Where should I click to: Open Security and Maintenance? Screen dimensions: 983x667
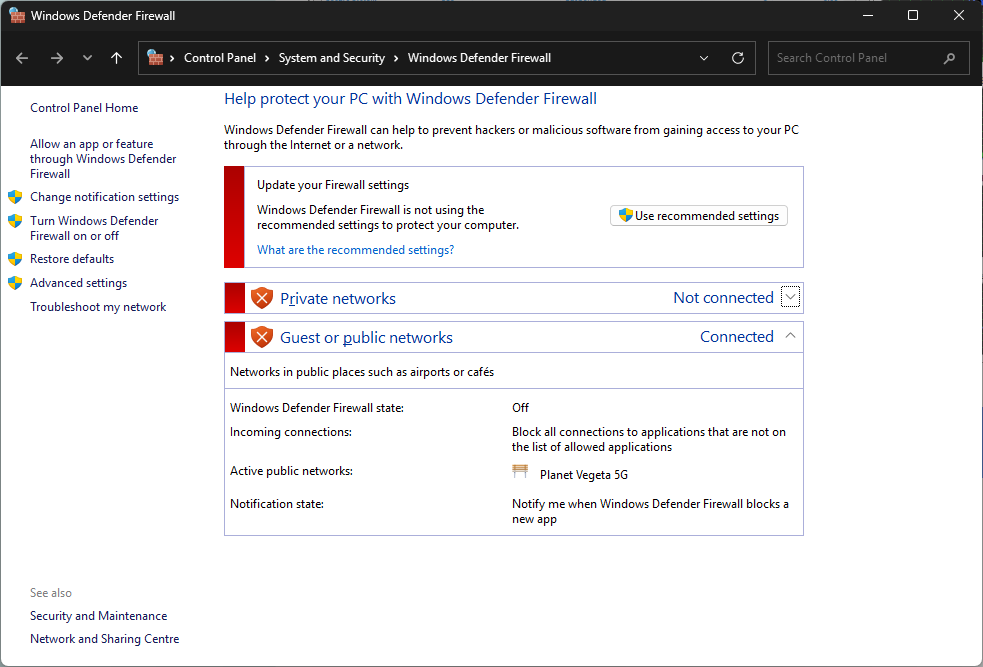tap(98, 616)
